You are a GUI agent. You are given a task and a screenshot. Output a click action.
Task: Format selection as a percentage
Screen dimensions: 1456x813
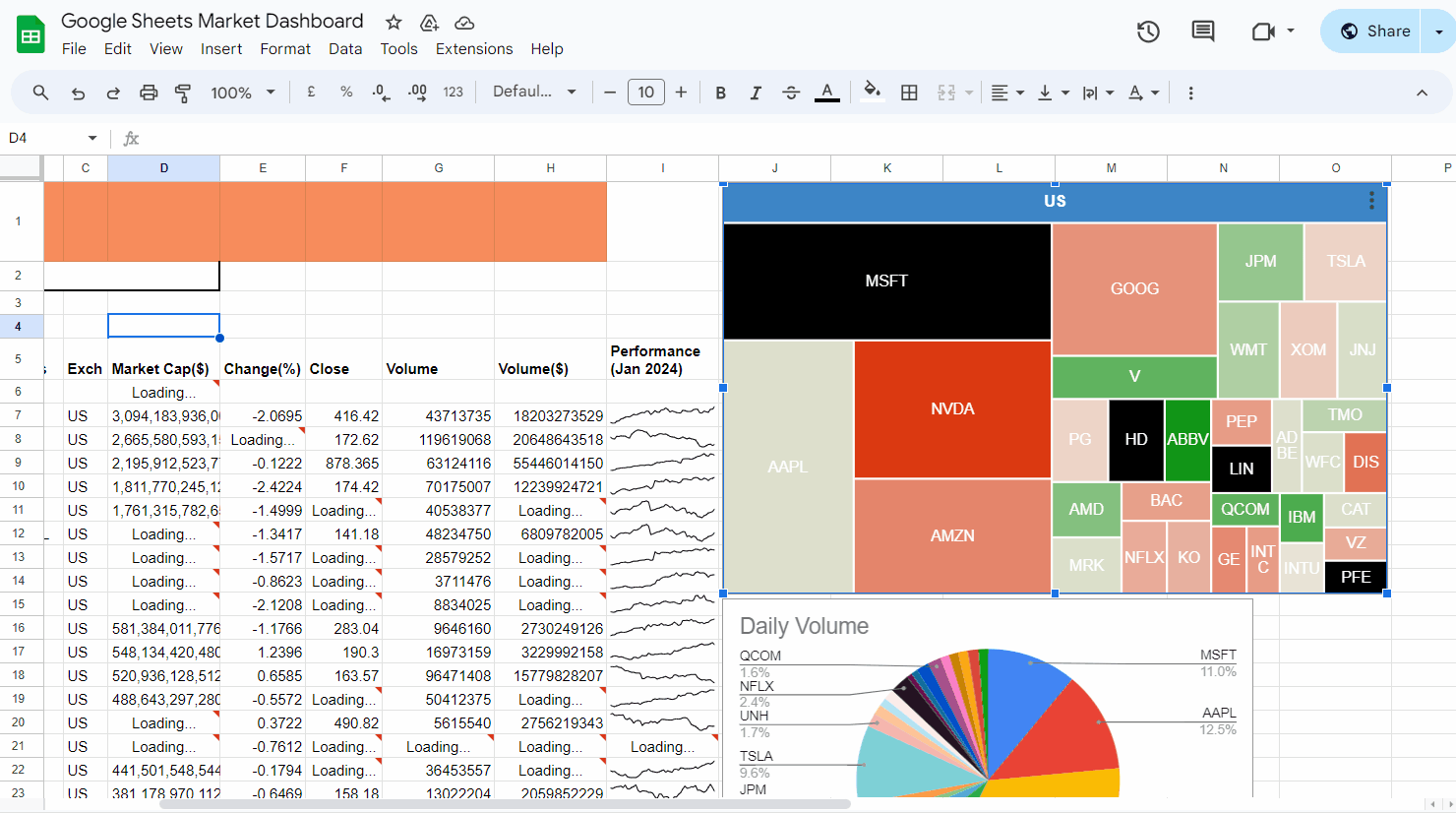(x=345, y=92)
